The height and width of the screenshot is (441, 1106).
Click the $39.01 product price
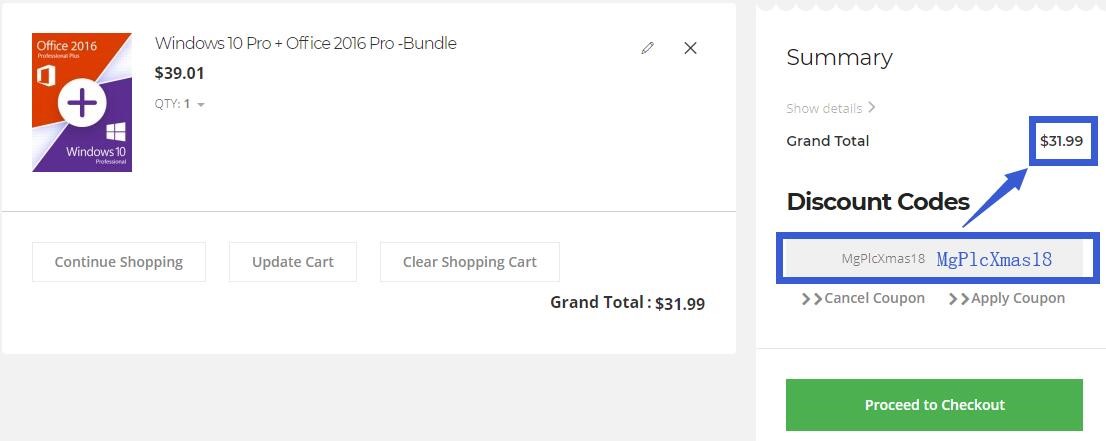tap(180, 73)
